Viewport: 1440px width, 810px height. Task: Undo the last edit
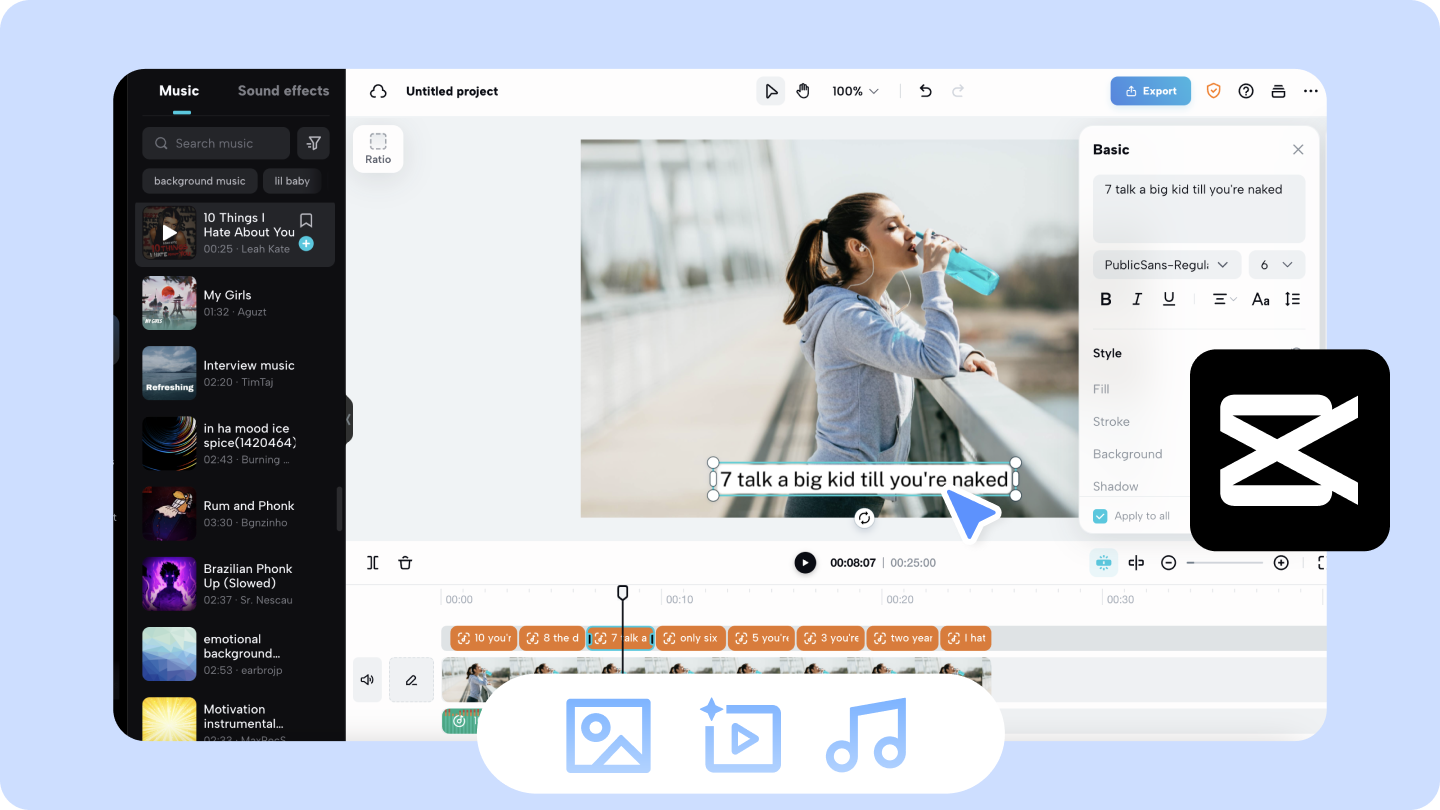tap(925, 91)
